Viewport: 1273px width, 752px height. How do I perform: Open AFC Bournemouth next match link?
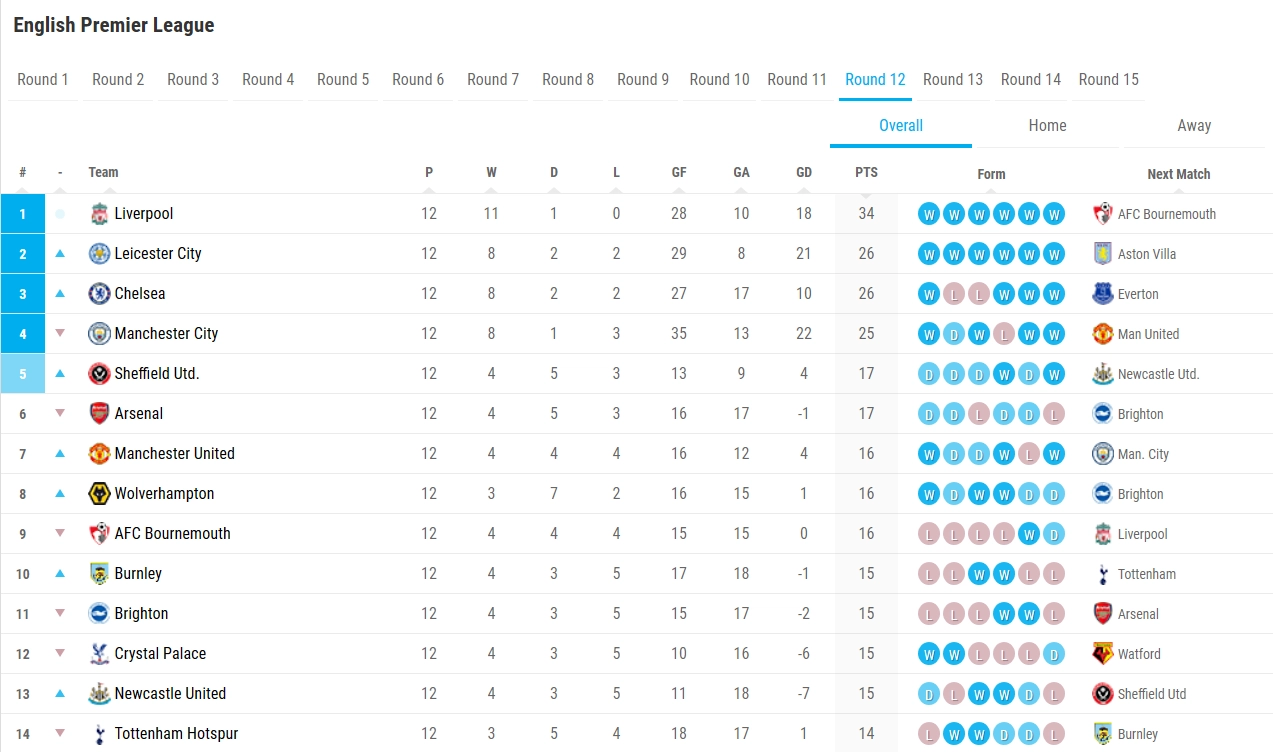(x=1167, y=214)
